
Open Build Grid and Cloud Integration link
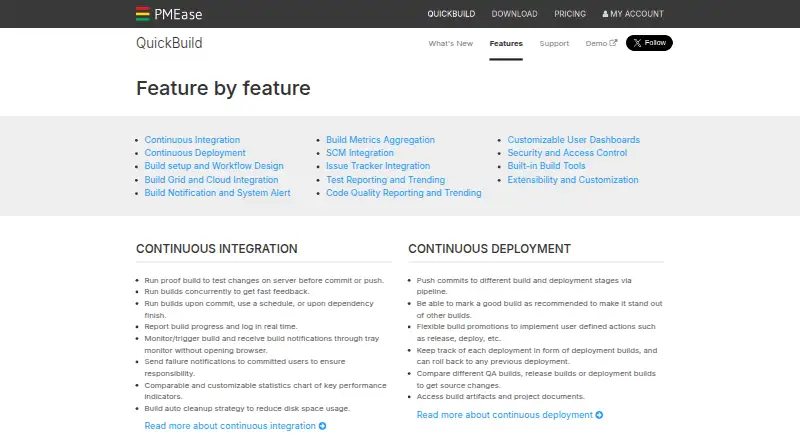(x=211, y=180)
